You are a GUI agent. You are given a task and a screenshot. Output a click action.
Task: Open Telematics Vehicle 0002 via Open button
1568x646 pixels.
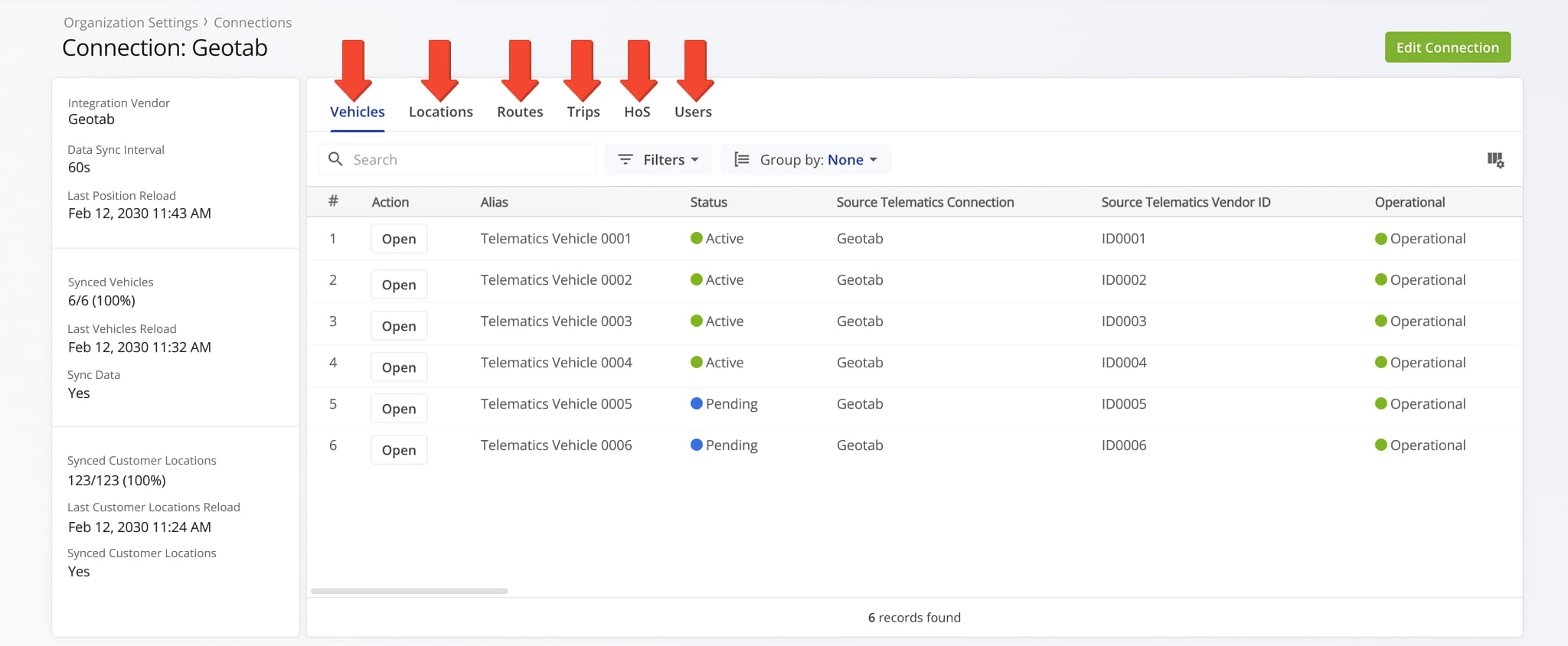[399, 285]
